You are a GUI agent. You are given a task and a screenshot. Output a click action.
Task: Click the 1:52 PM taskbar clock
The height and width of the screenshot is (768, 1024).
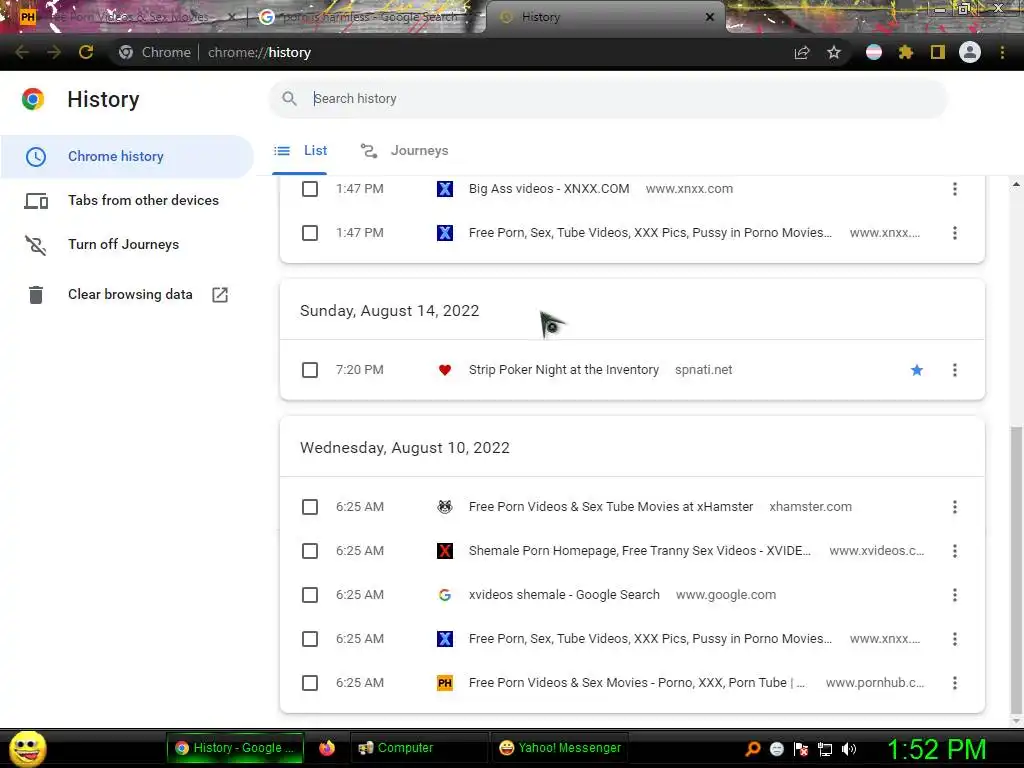(936, 749)
